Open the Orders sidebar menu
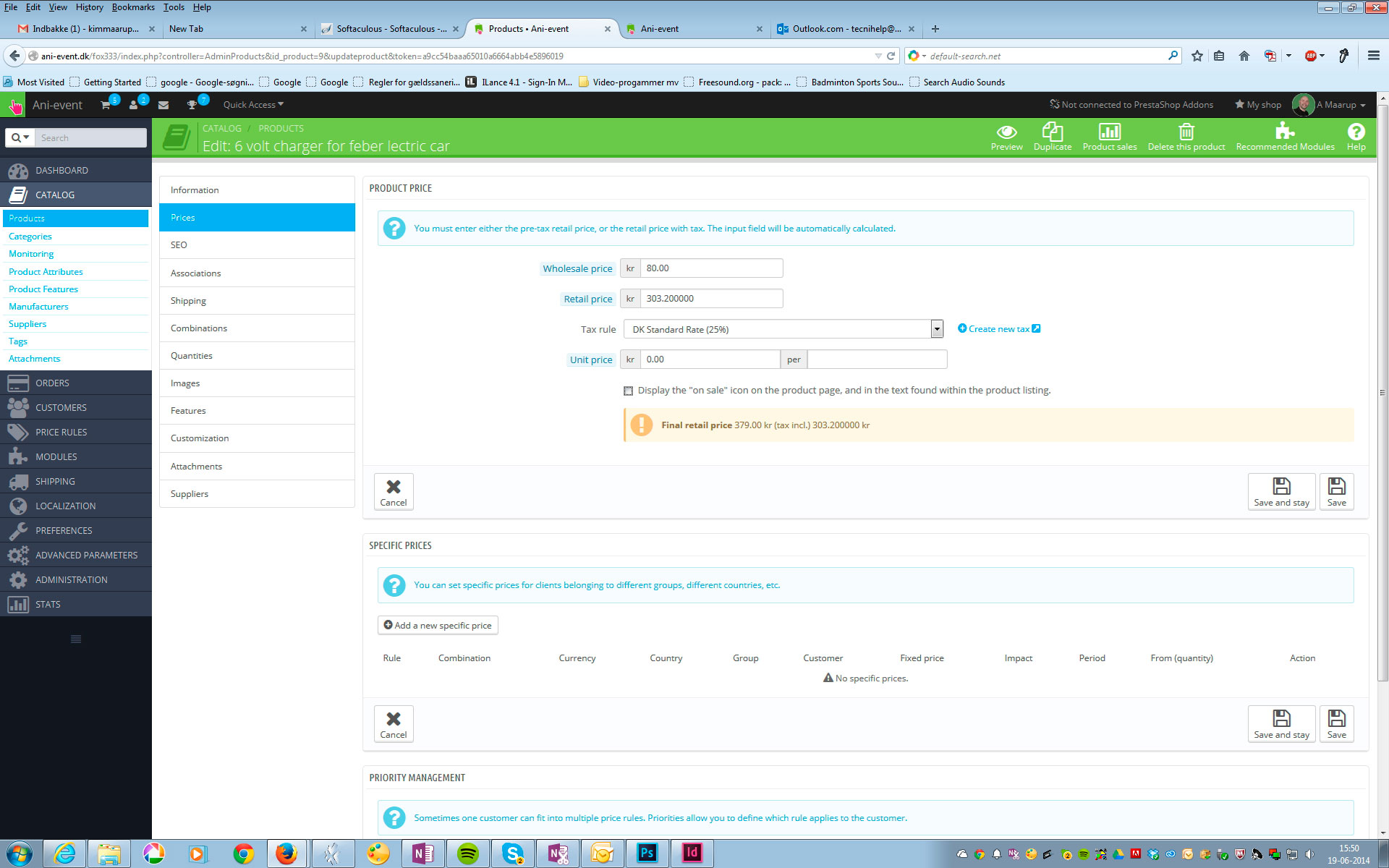Screen dimensions: 1389x868 click(52, 383)
